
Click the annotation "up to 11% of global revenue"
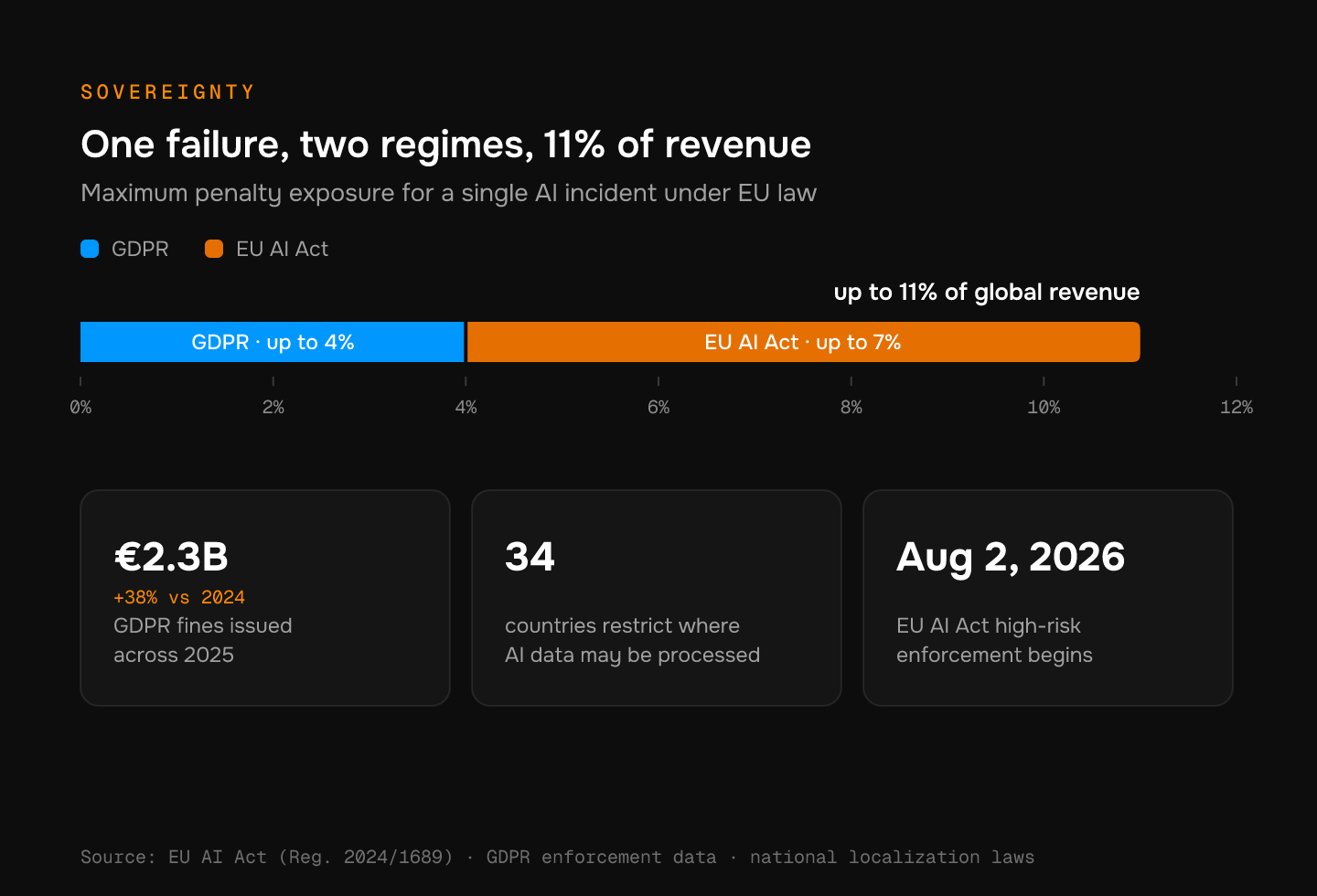click(987, 292)
